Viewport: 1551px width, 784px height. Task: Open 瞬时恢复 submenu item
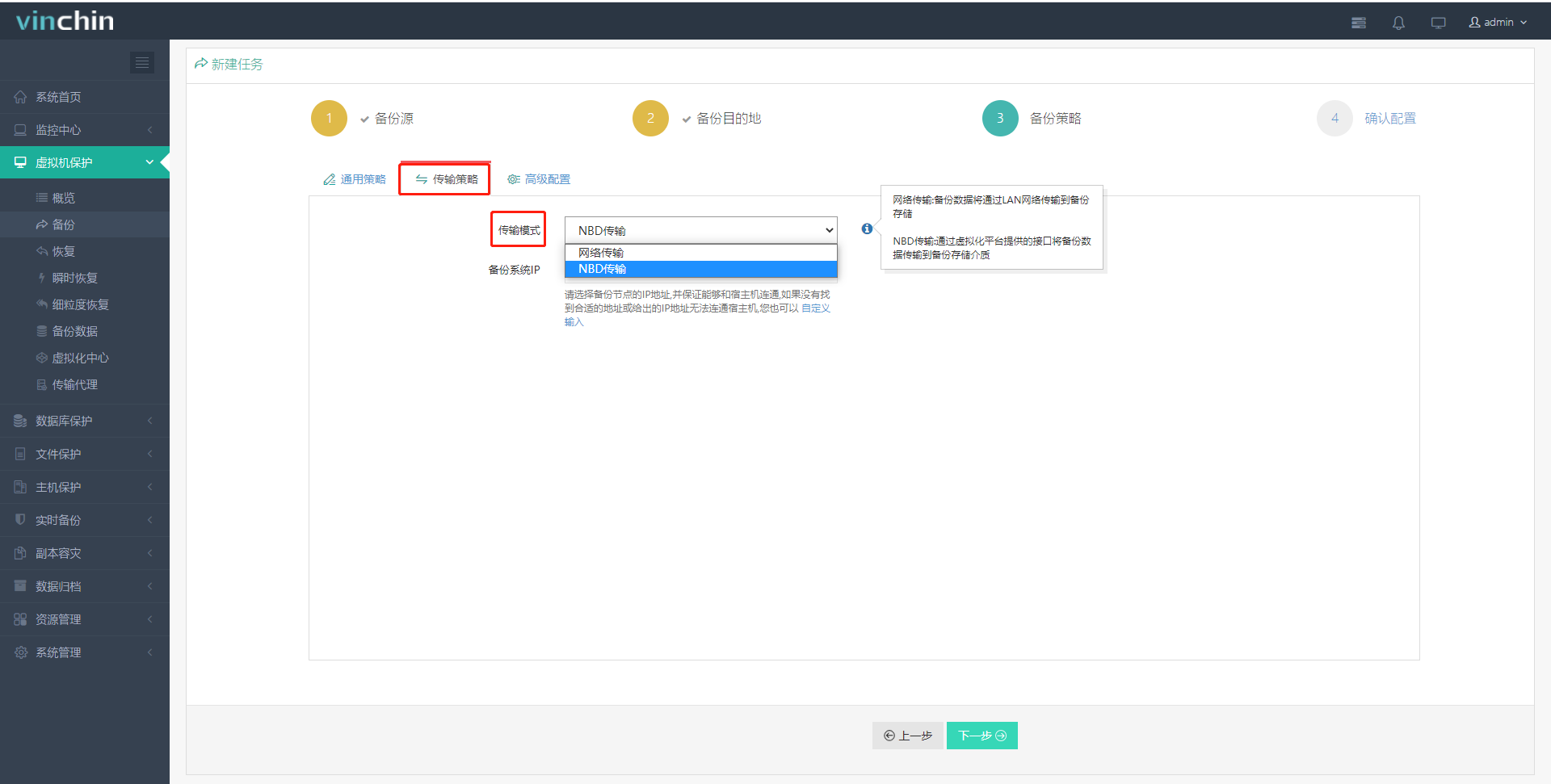(85, 278)
